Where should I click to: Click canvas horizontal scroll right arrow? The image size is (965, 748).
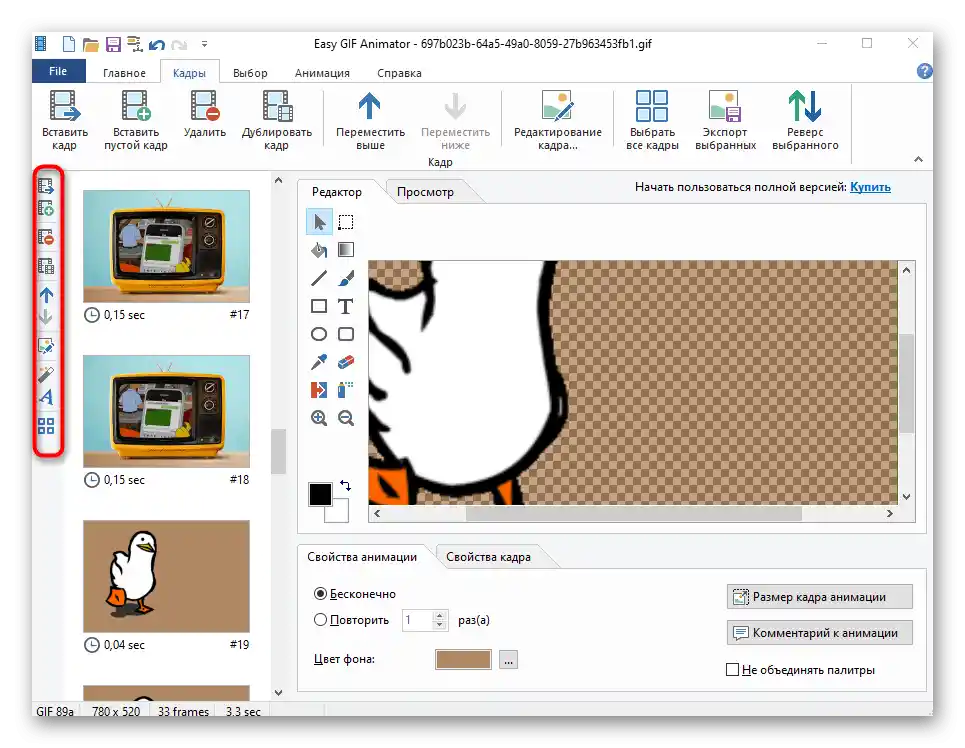pos(889,513)
